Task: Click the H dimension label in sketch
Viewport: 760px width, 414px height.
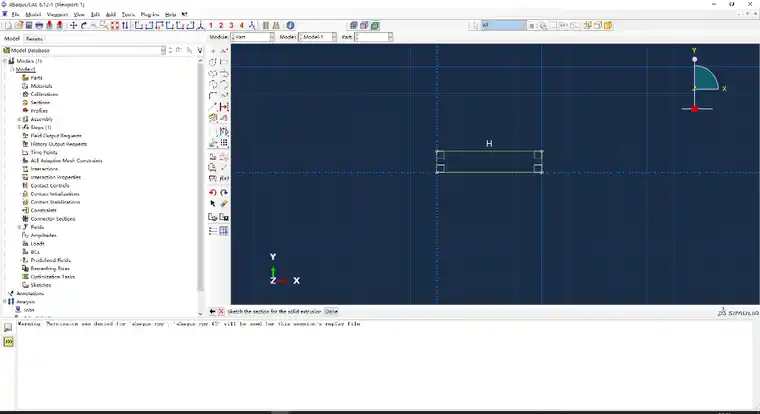Action: [x=489, y=143]
